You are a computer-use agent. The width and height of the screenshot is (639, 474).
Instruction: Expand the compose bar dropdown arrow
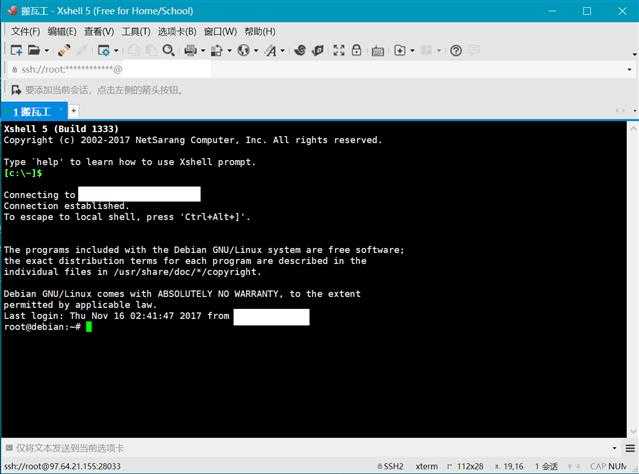614,448
